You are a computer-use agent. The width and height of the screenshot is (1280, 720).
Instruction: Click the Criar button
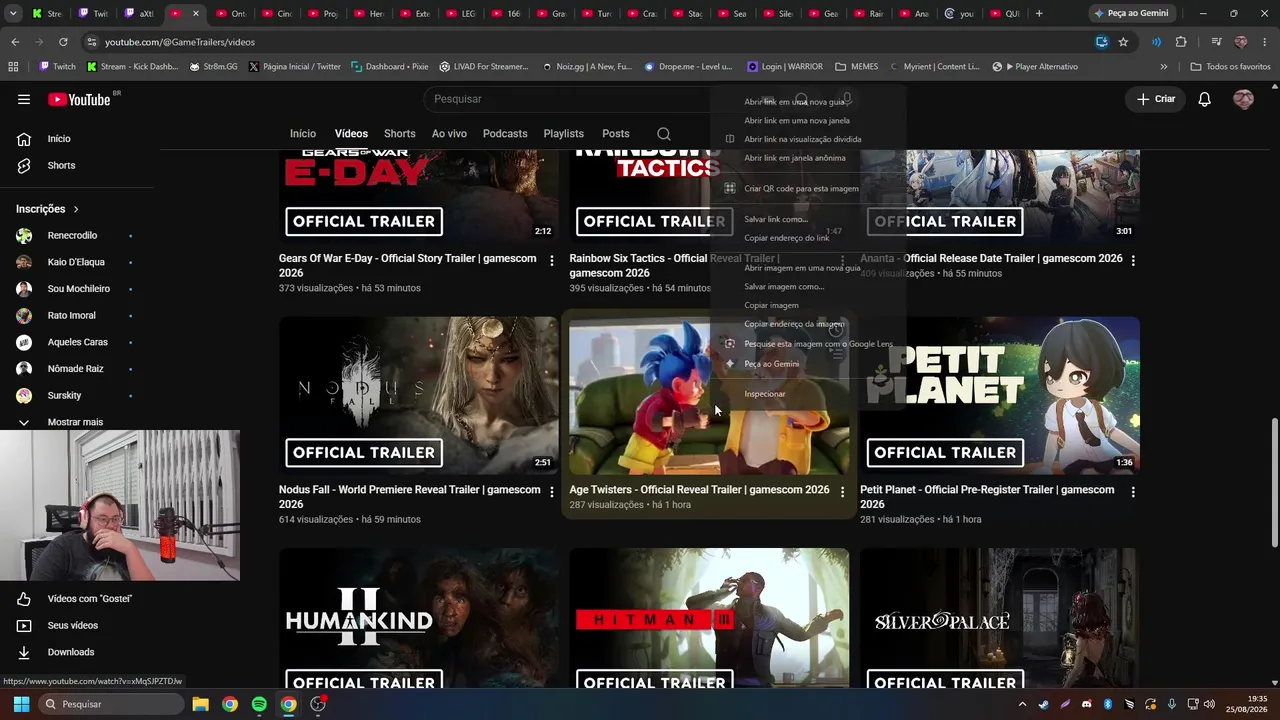point(1156,99)
